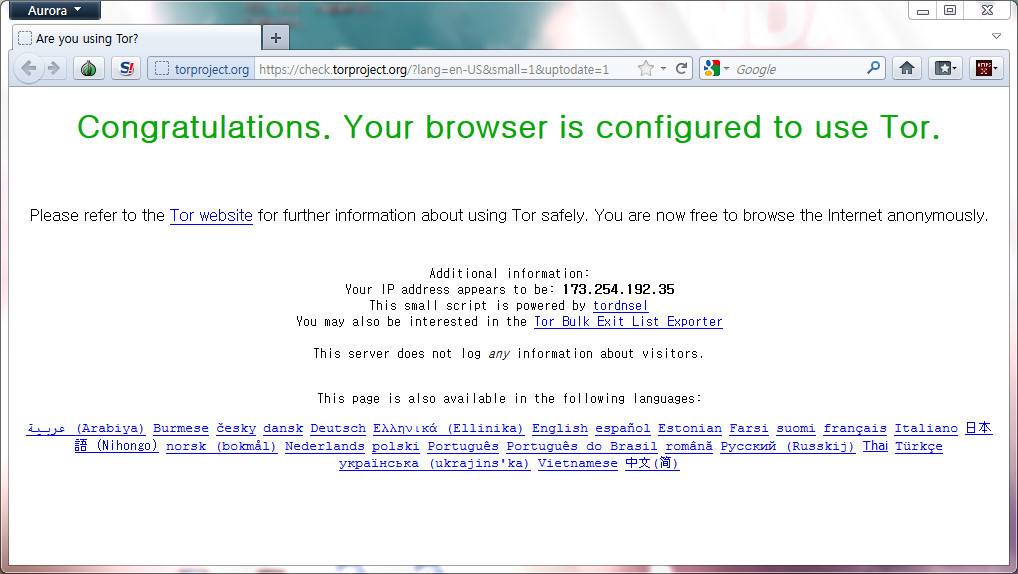Switch page language to Russkij
Viewport: 1018px width, 574px height.
788,446
